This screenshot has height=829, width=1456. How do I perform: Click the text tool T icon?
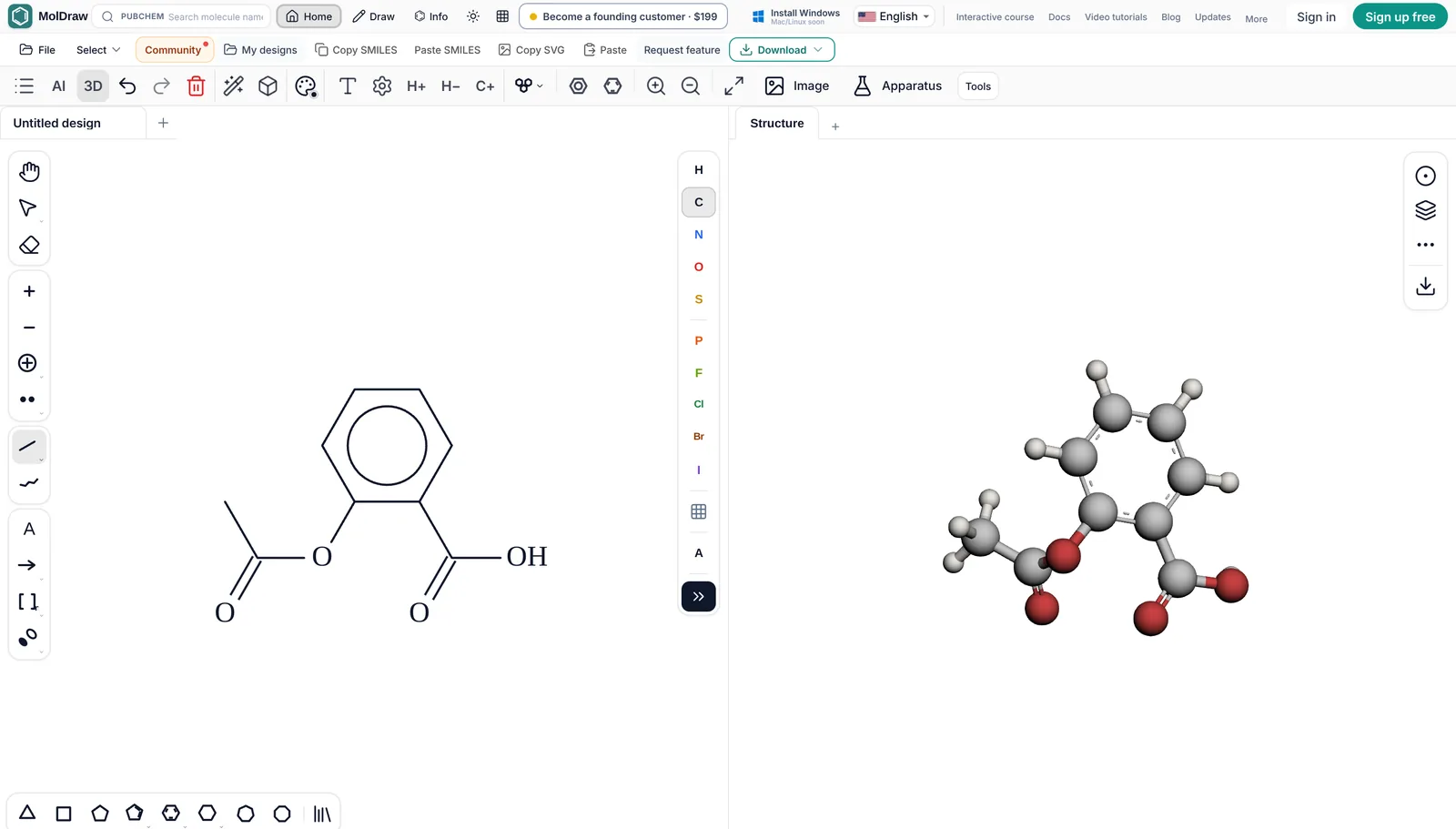[x=347, y=86]
